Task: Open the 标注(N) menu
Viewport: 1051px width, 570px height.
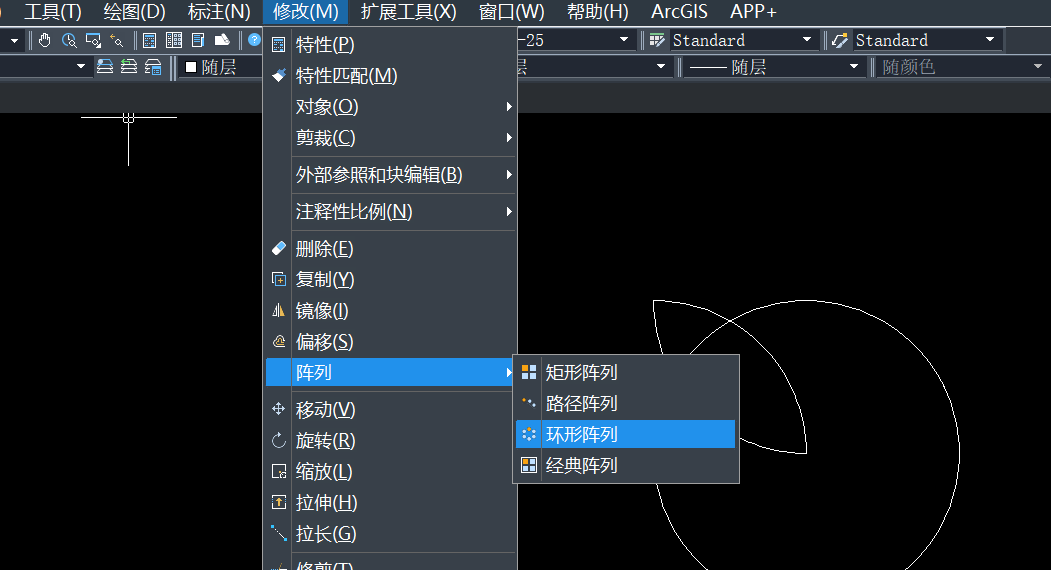Action: coord(219,11)
